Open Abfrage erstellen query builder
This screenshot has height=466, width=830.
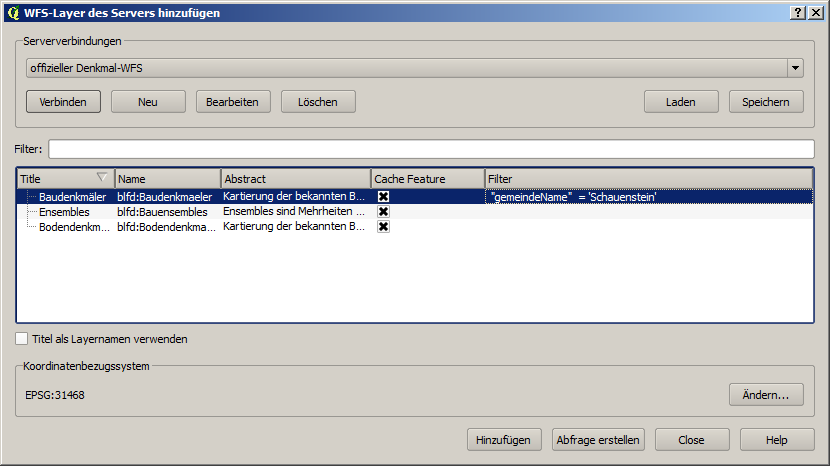point(600,440)
